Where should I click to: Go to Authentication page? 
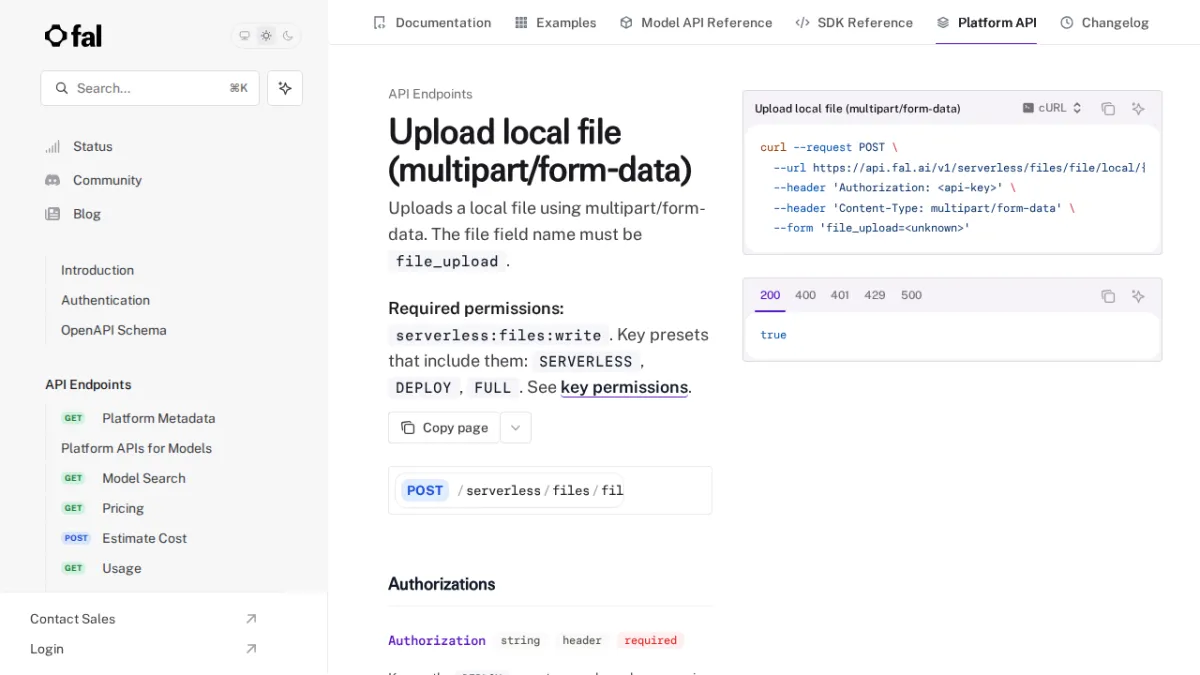point(105,300)
